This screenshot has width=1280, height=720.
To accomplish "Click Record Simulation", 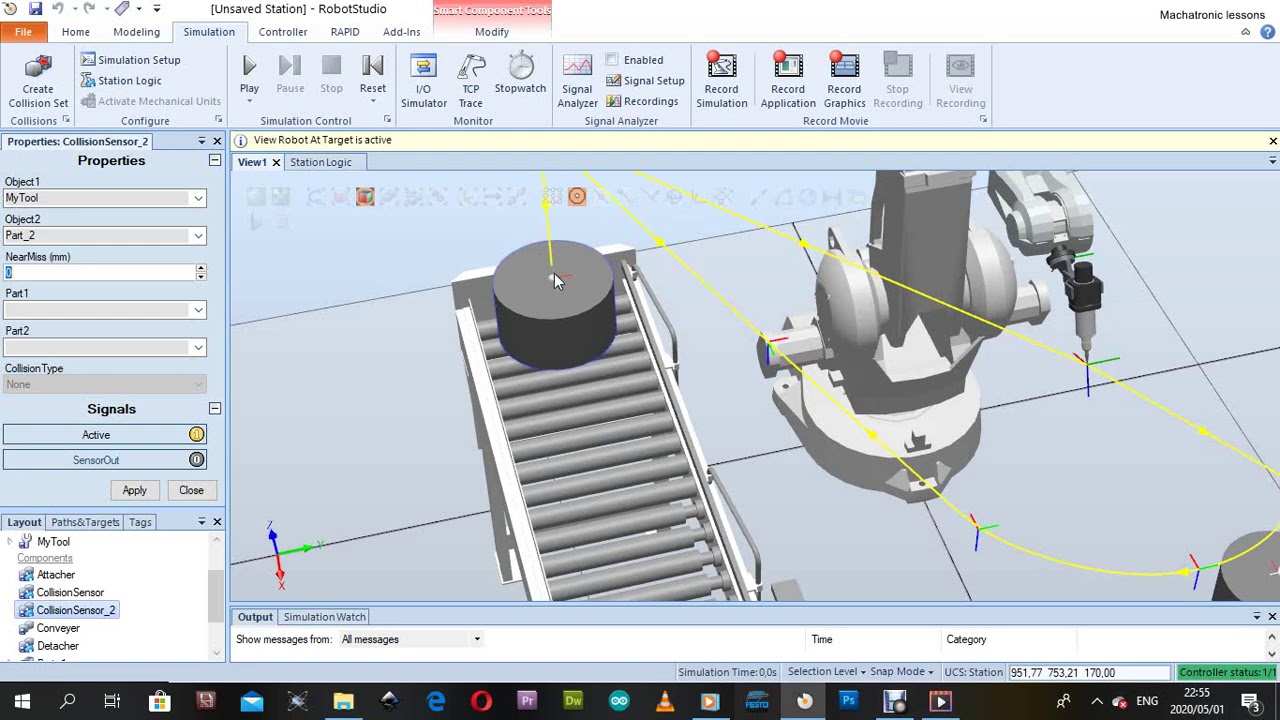I will click(721, 80).
